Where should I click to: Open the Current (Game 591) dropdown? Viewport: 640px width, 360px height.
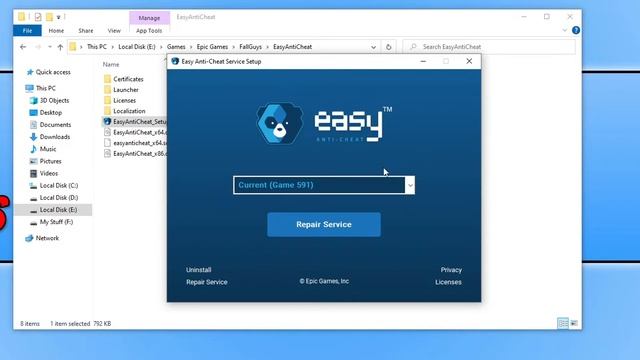click(324, 185)
